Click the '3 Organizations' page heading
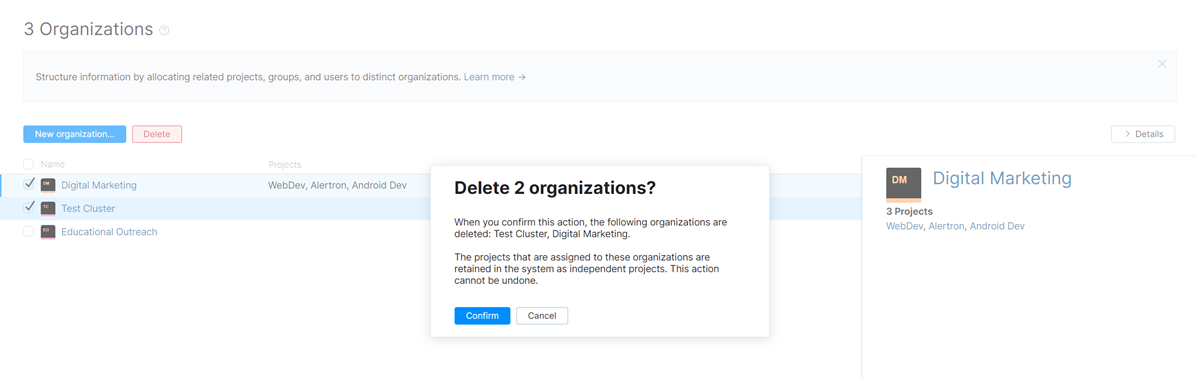The height and width of the screenshot is (378, 1197). 89,29
